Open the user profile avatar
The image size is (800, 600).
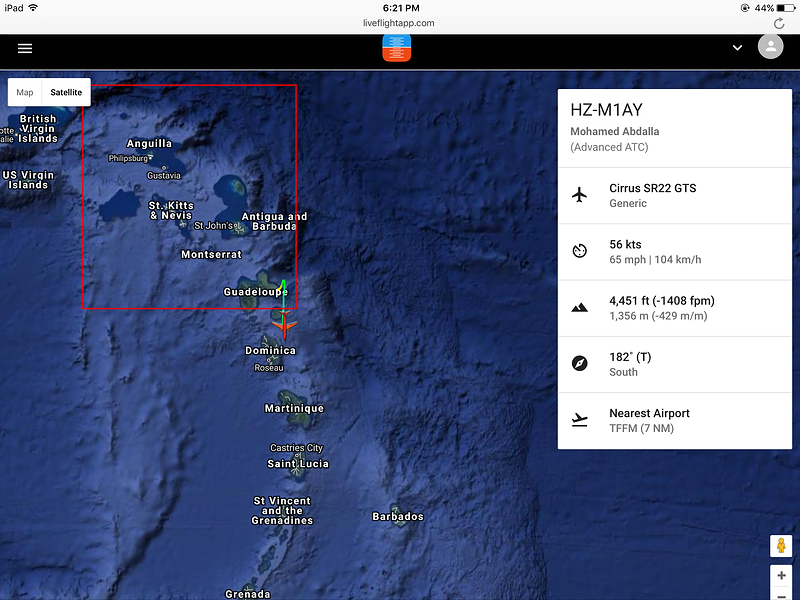pos(770,46)
